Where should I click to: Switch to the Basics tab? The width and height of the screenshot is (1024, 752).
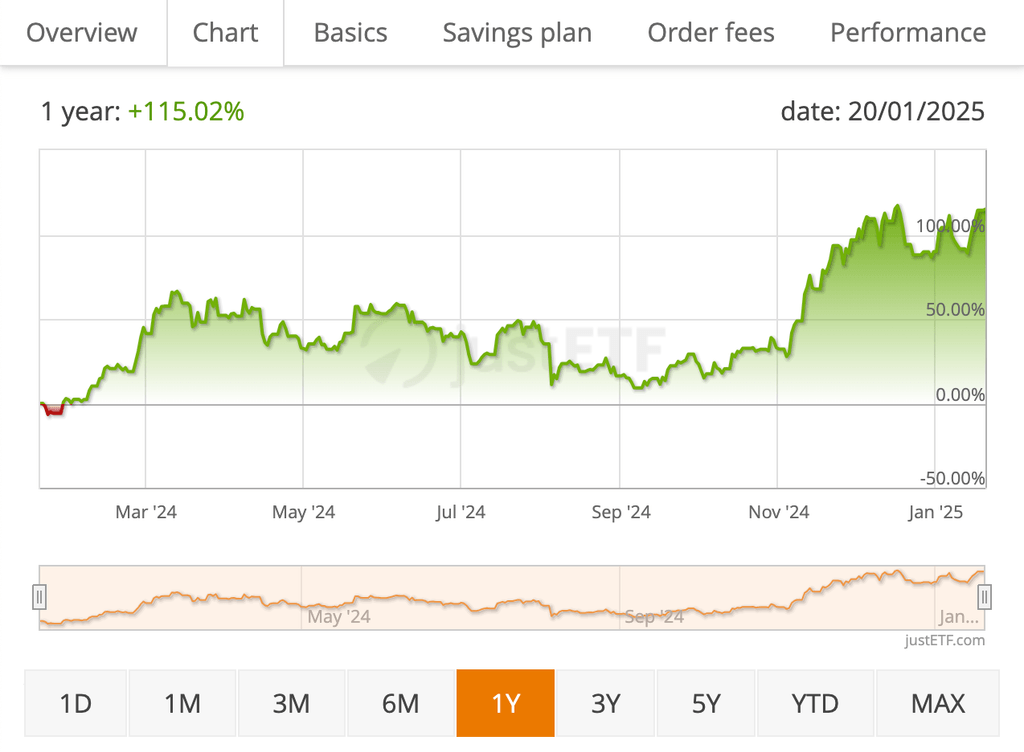(350, 33)
